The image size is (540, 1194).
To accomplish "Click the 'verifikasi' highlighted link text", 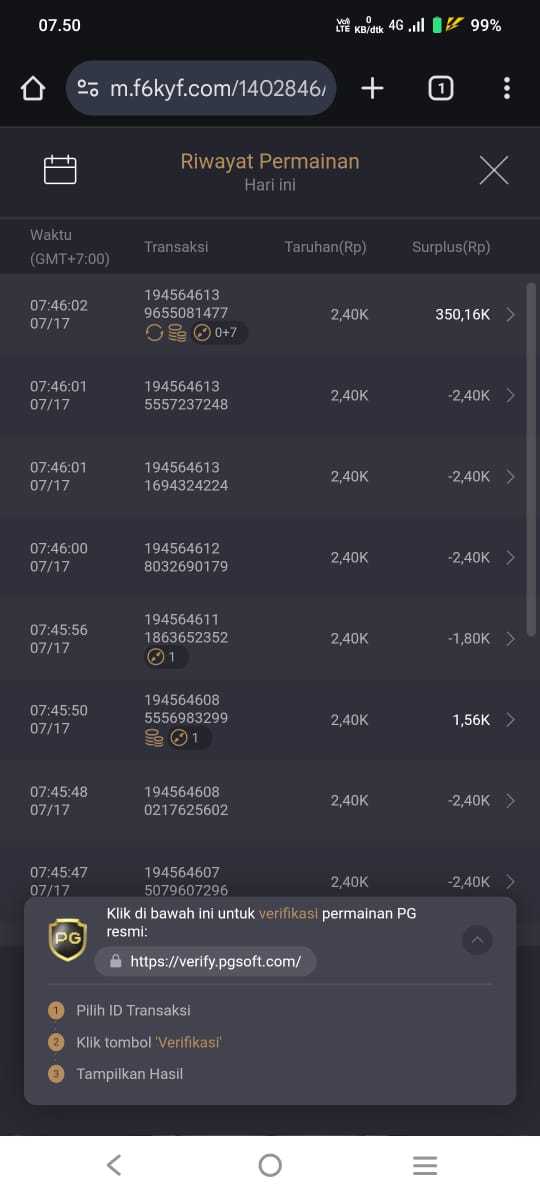I will tap(288, 914).
